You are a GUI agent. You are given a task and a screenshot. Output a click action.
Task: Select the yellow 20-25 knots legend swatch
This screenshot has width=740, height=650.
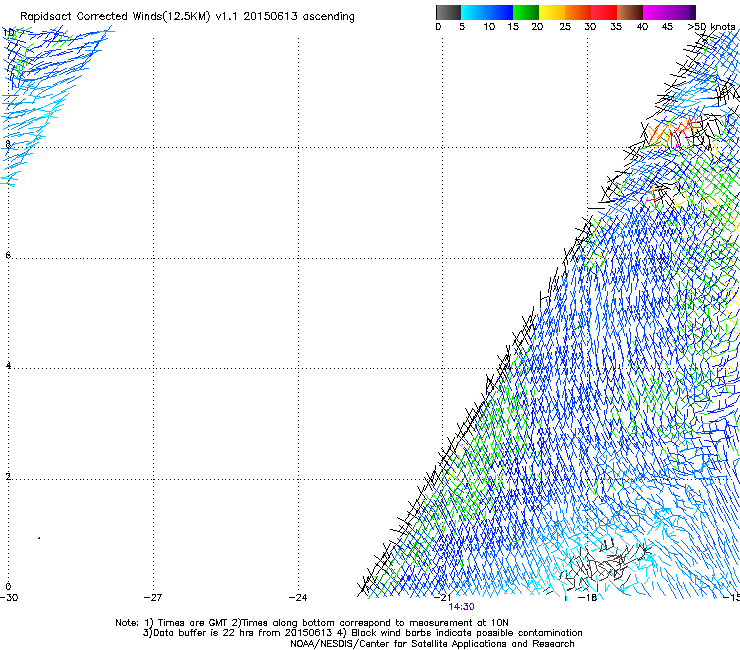[552, 12]
